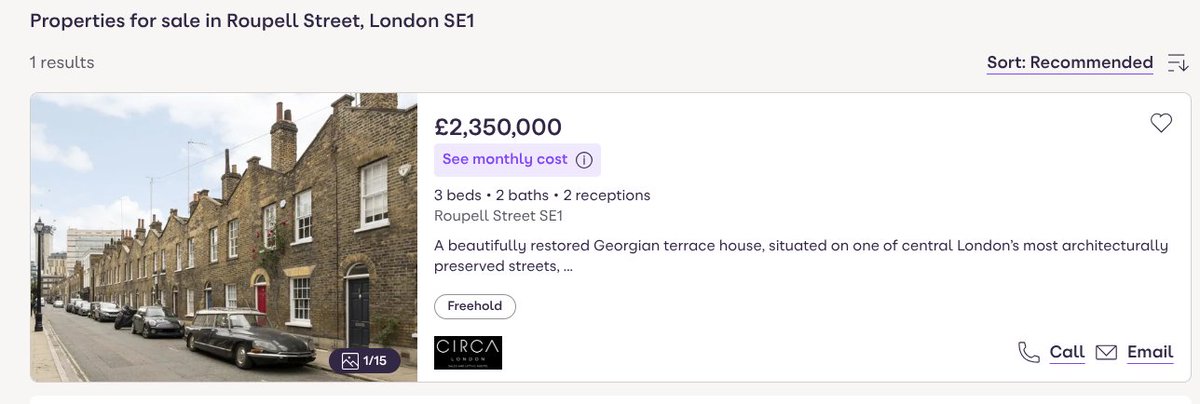Click the 3 beds 2 baths 2 receptions line
This screenshot has height=404, width=1200.
click(542, 195)
